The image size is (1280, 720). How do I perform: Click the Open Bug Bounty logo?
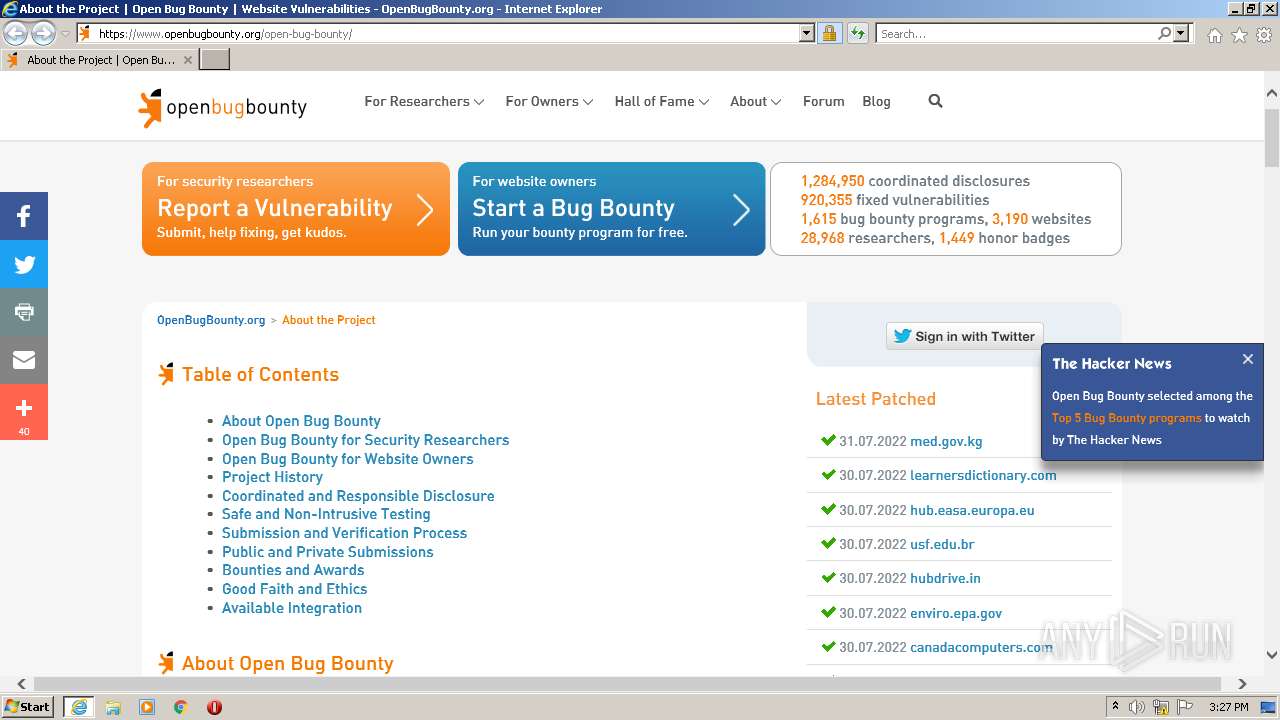coord(222,107)
